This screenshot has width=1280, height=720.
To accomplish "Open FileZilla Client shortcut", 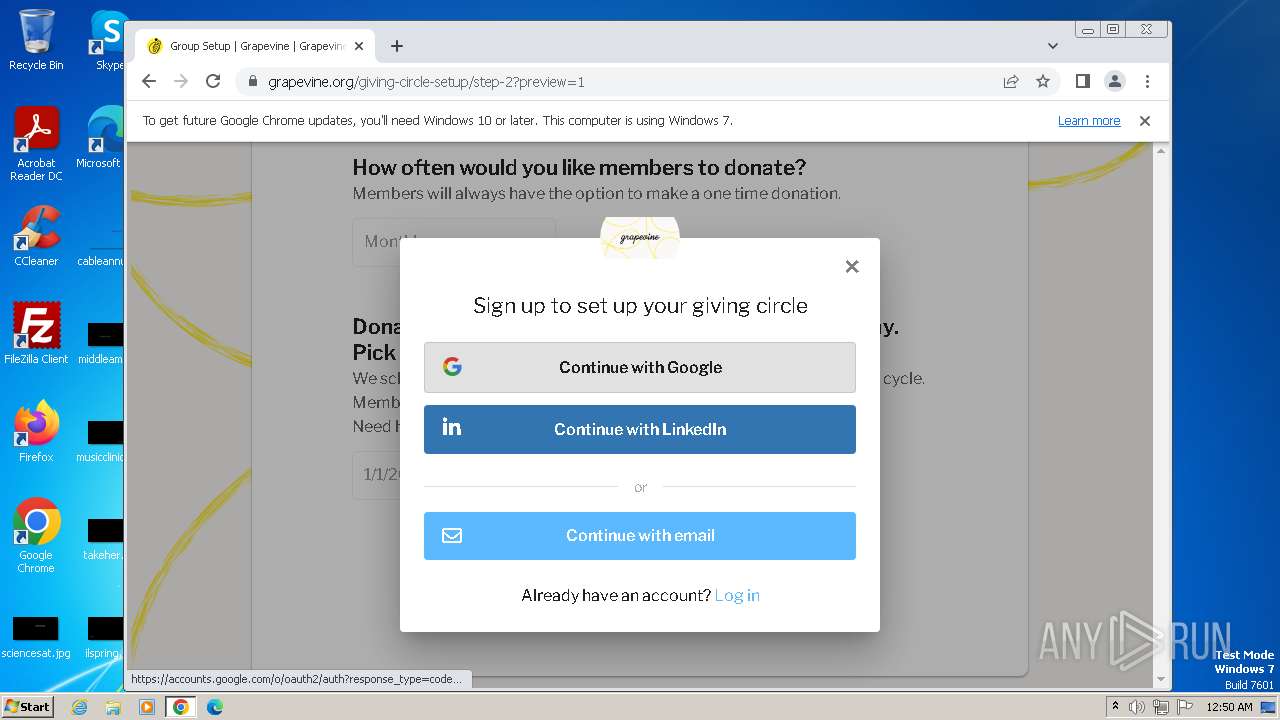I will [x=36, y=334].
